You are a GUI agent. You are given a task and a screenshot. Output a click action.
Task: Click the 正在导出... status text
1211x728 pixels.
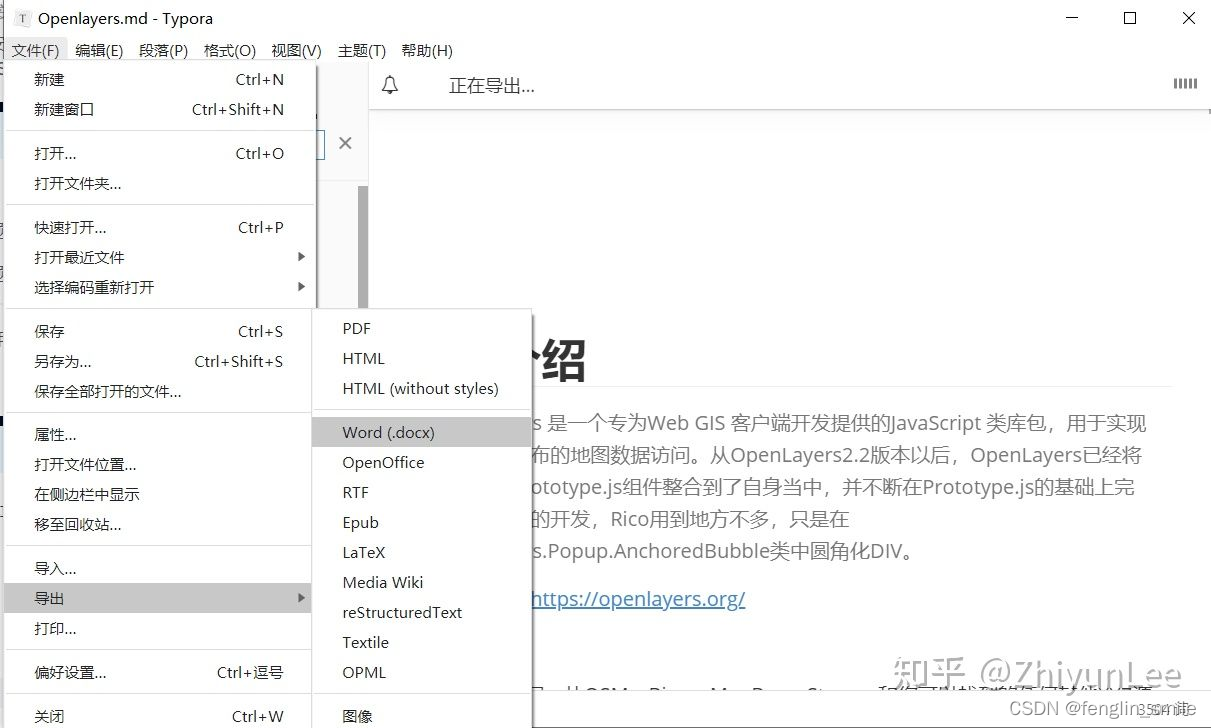click(x=491, y=86)
